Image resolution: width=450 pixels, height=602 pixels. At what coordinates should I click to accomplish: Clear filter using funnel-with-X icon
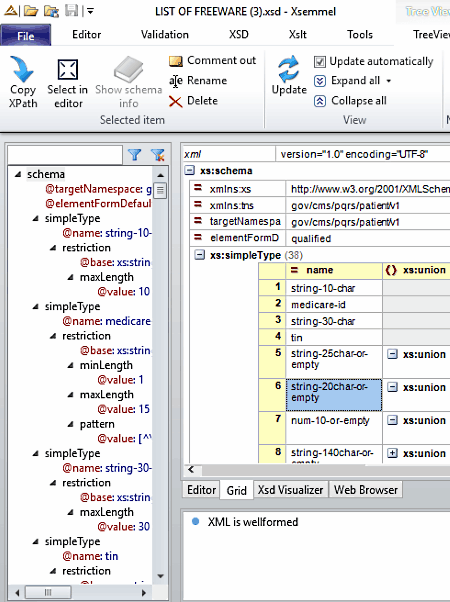(158, 155)
